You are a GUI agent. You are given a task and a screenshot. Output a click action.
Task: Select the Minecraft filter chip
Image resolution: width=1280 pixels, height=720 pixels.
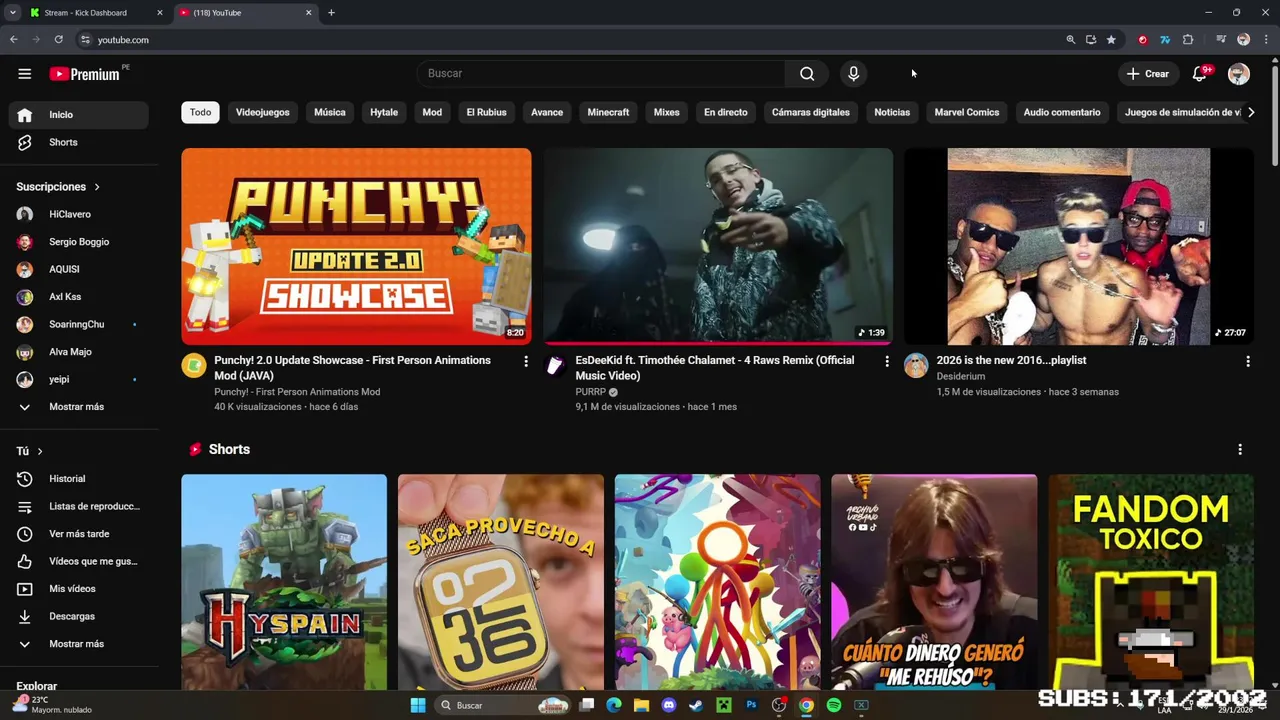point(608,112)
